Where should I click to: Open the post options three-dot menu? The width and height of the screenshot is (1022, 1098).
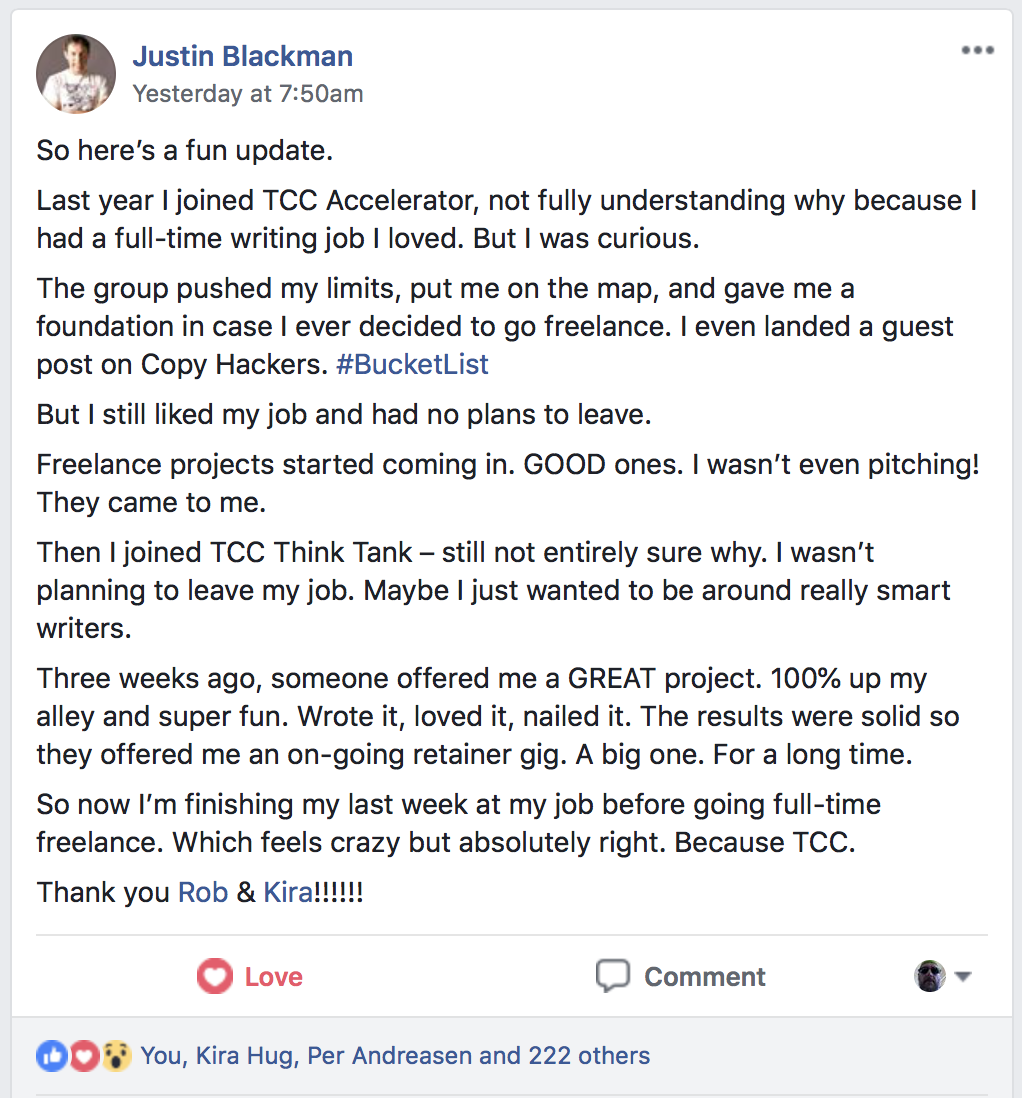point(976,51)
